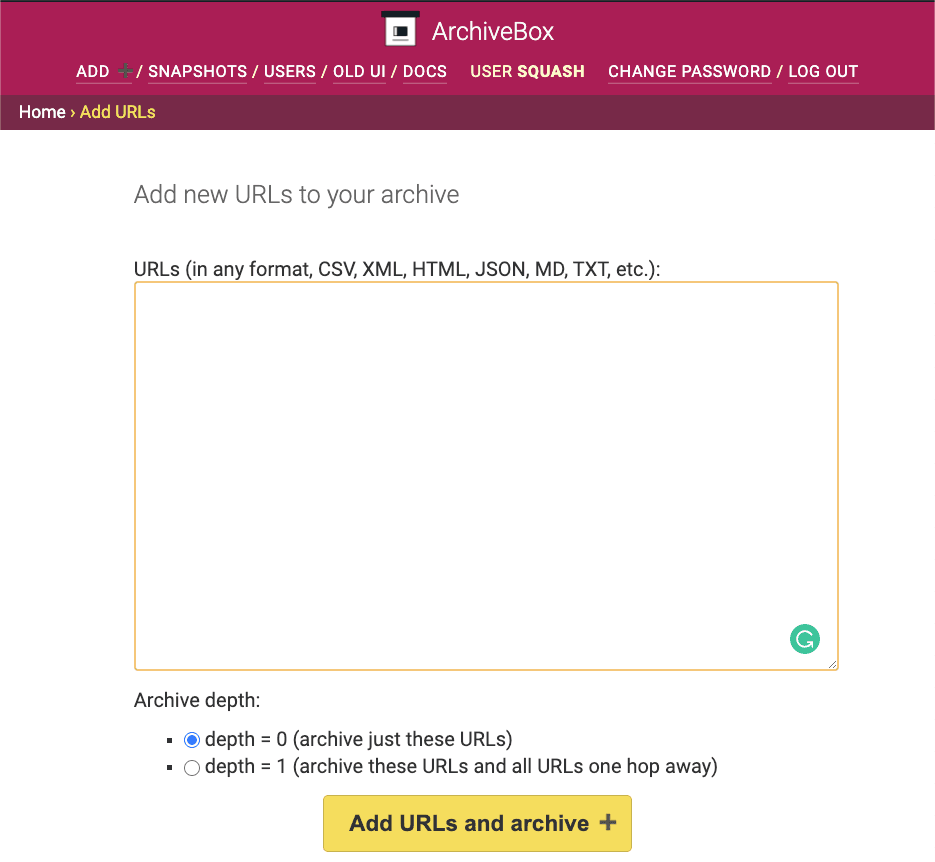Image resolution: width=935 pixels, height=862 pixels.
Task: Select depth = 0 radio option
Action: (x=192, y=740)
